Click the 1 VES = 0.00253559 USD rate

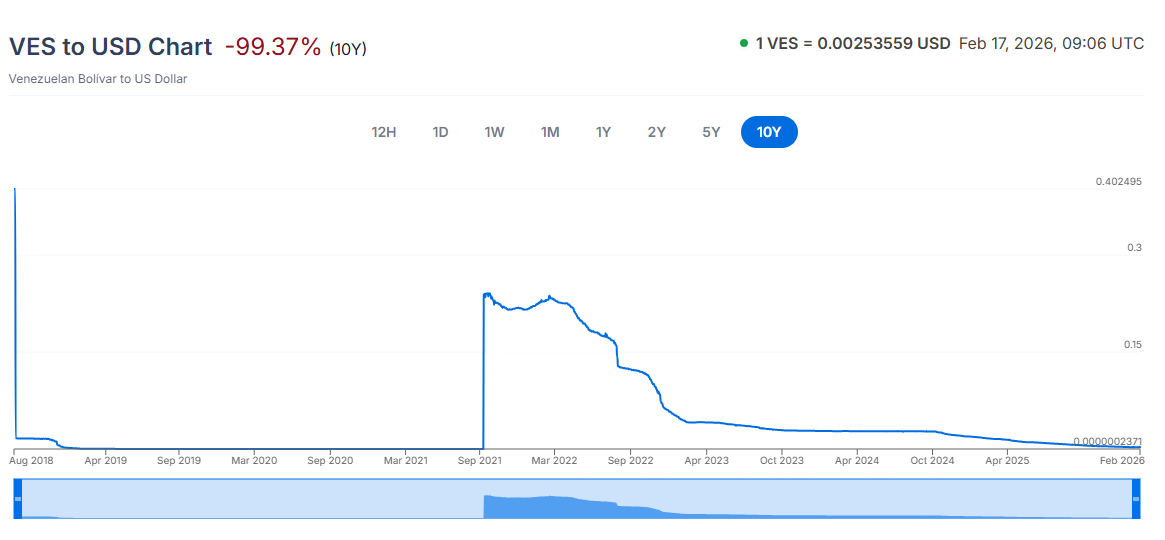853,43
